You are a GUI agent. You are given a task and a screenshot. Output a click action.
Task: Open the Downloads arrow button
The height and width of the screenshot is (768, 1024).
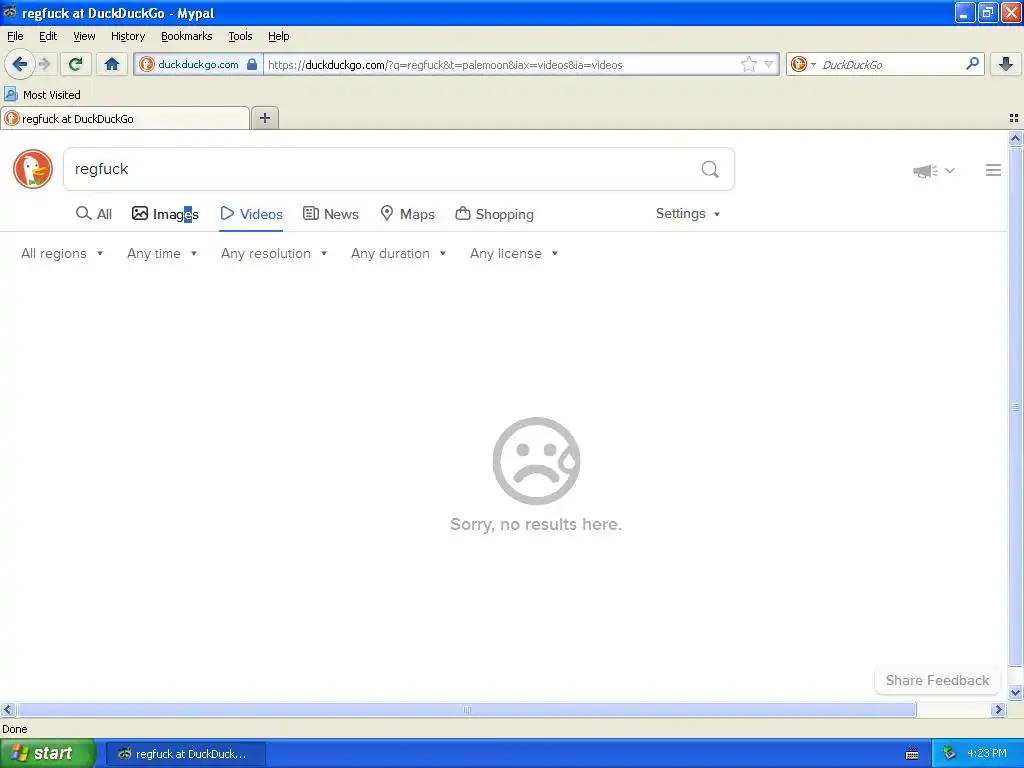(1006, 64)
